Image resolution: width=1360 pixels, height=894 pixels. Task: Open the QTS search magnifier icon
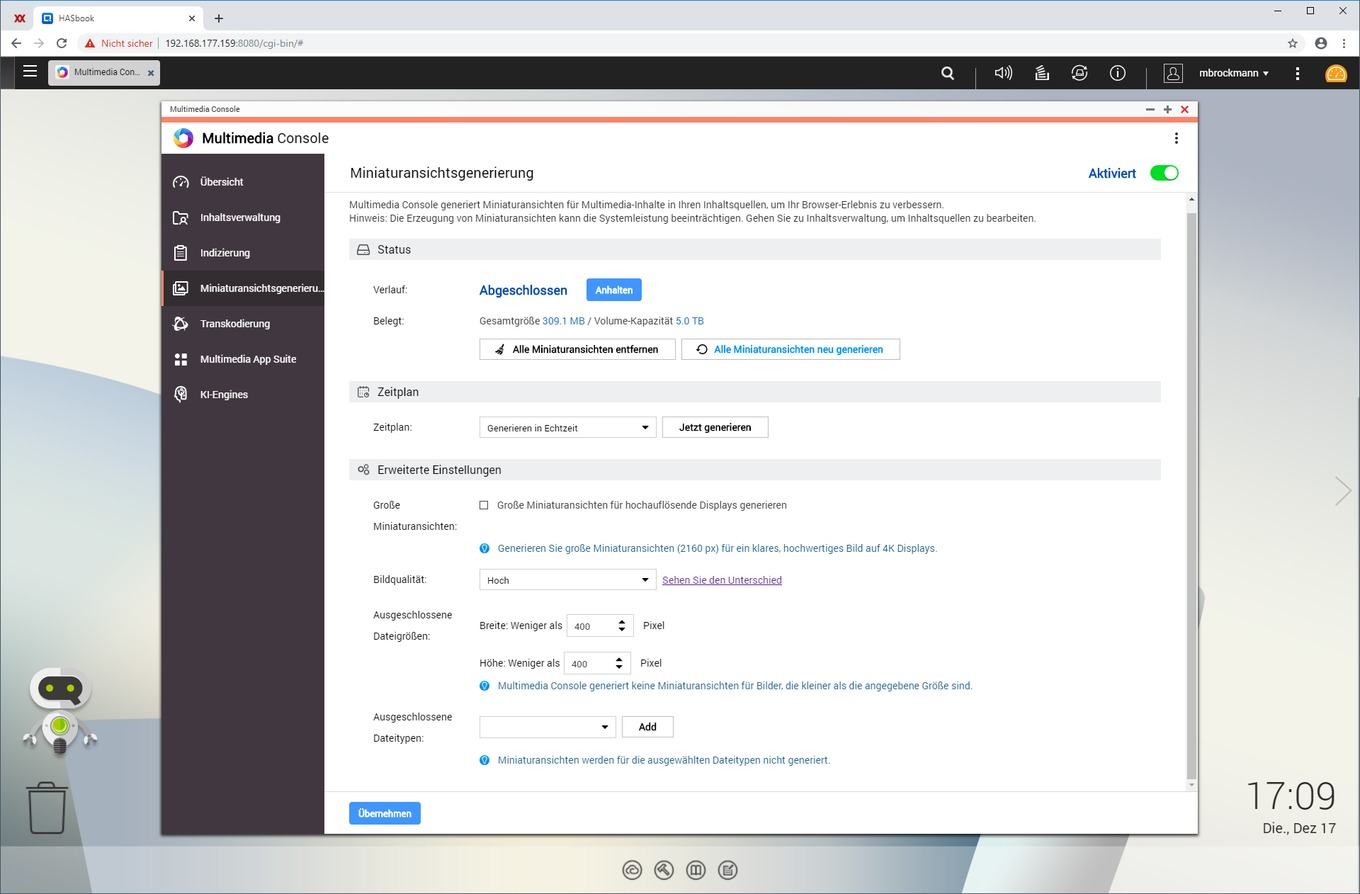click(948, 73)
